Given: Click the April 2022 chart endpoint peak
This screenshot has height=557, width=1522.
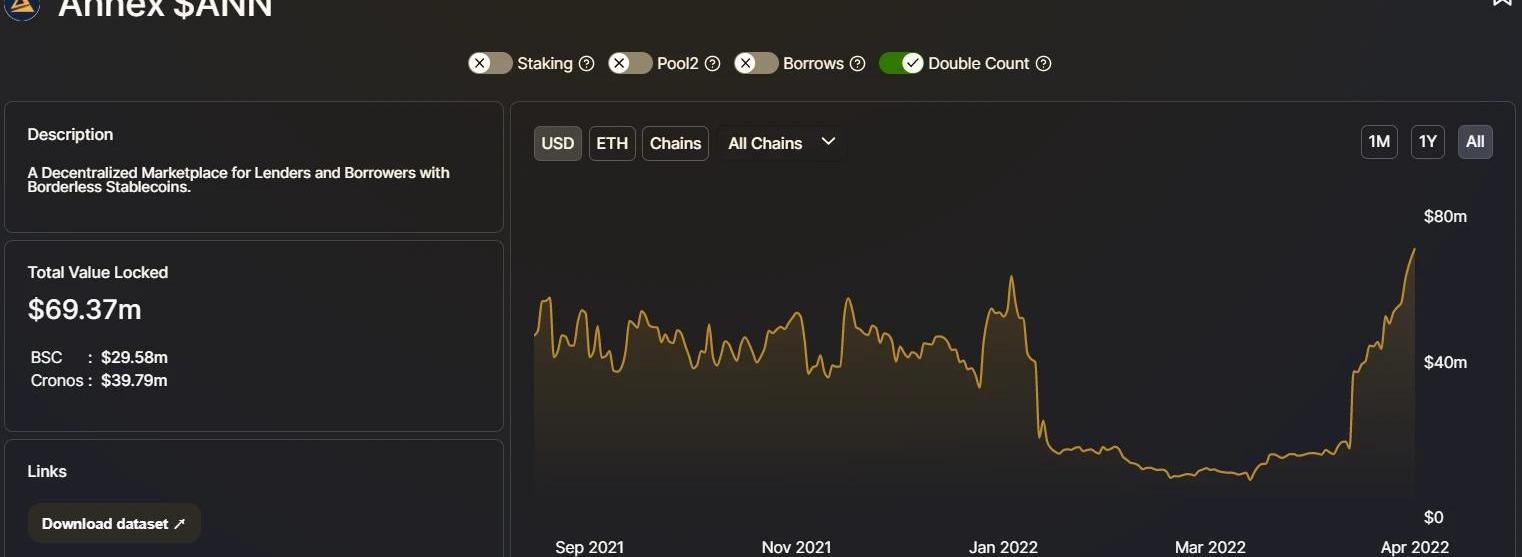Looking at the screenshot, I should tap(1414, 250).
